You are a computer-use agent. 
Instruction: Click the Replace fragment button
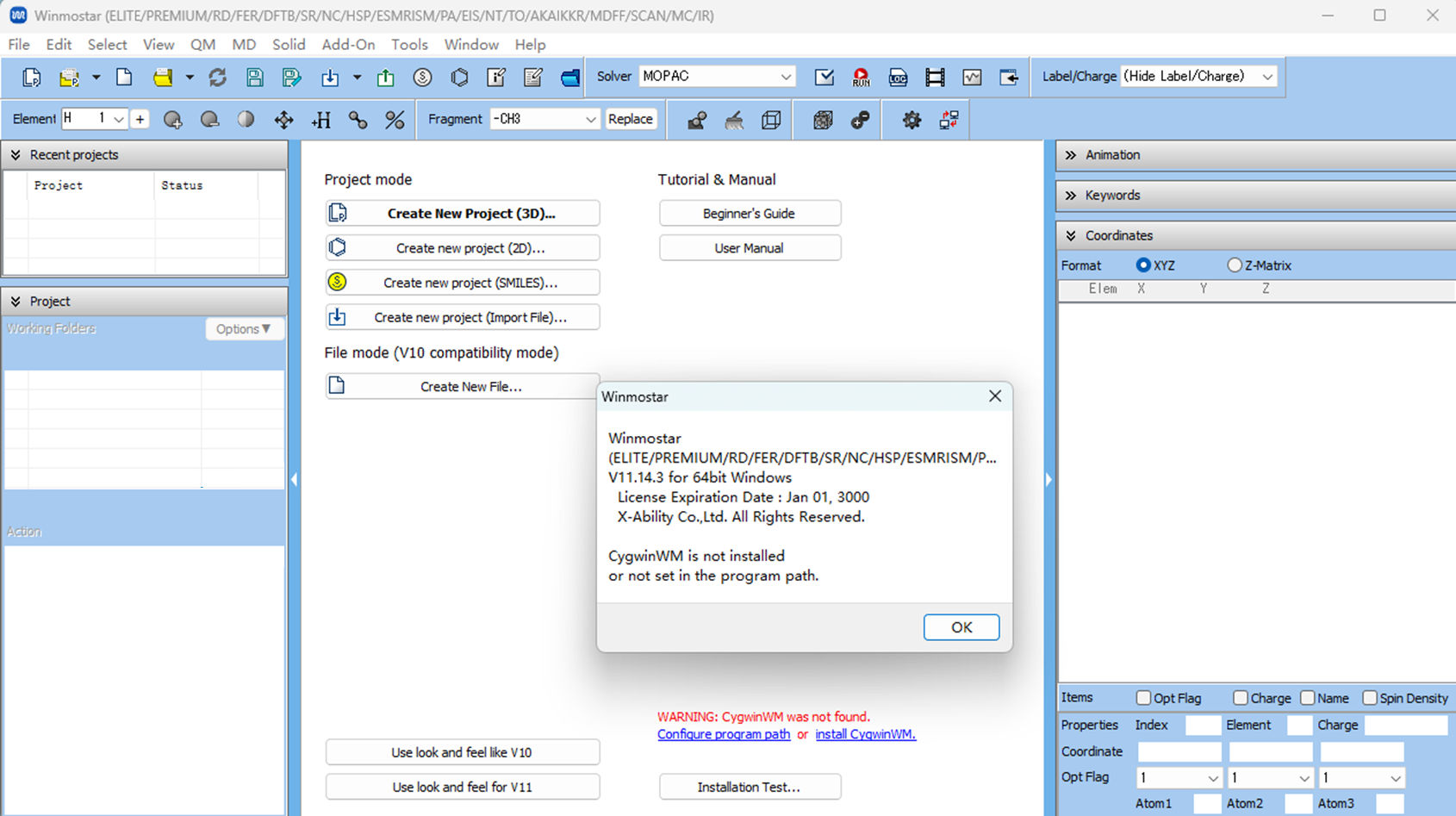[x=631, y=119]
